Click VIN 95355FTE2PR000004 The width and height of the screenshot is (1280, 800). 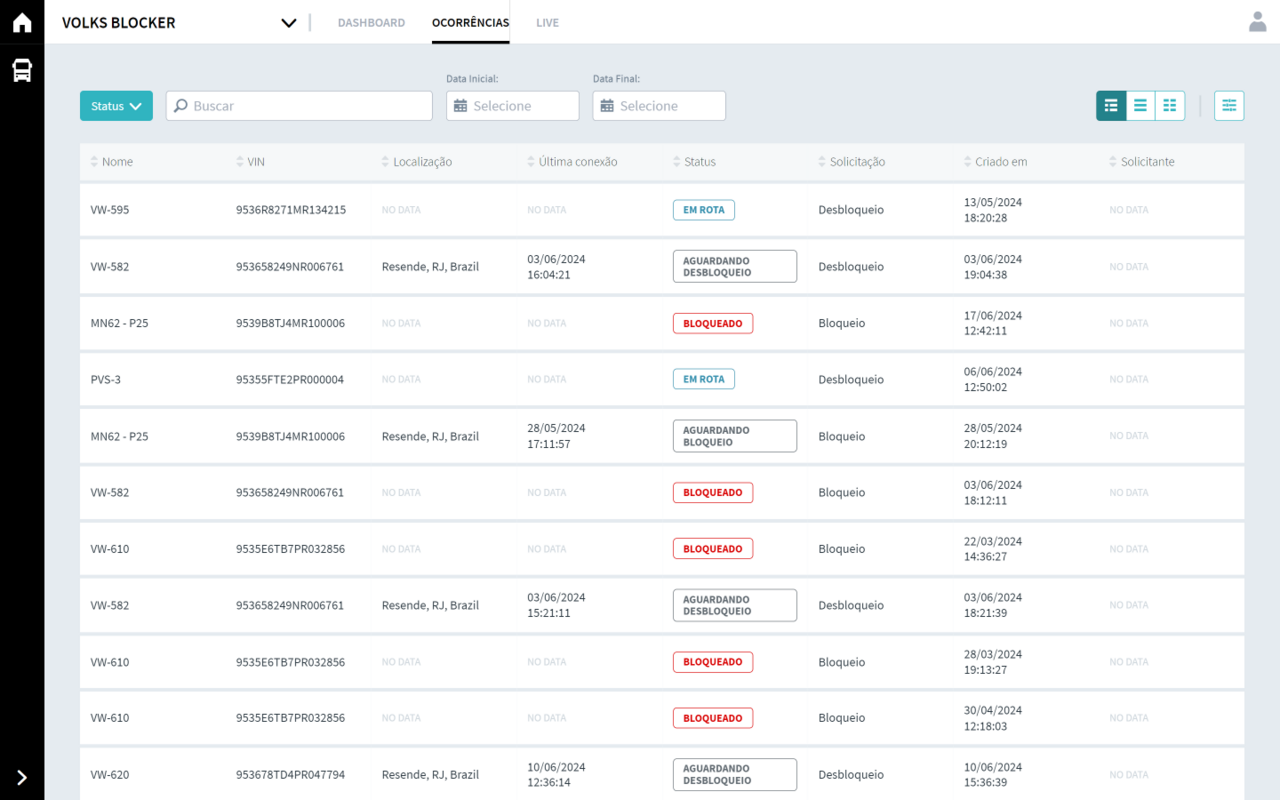pos(290,380)
